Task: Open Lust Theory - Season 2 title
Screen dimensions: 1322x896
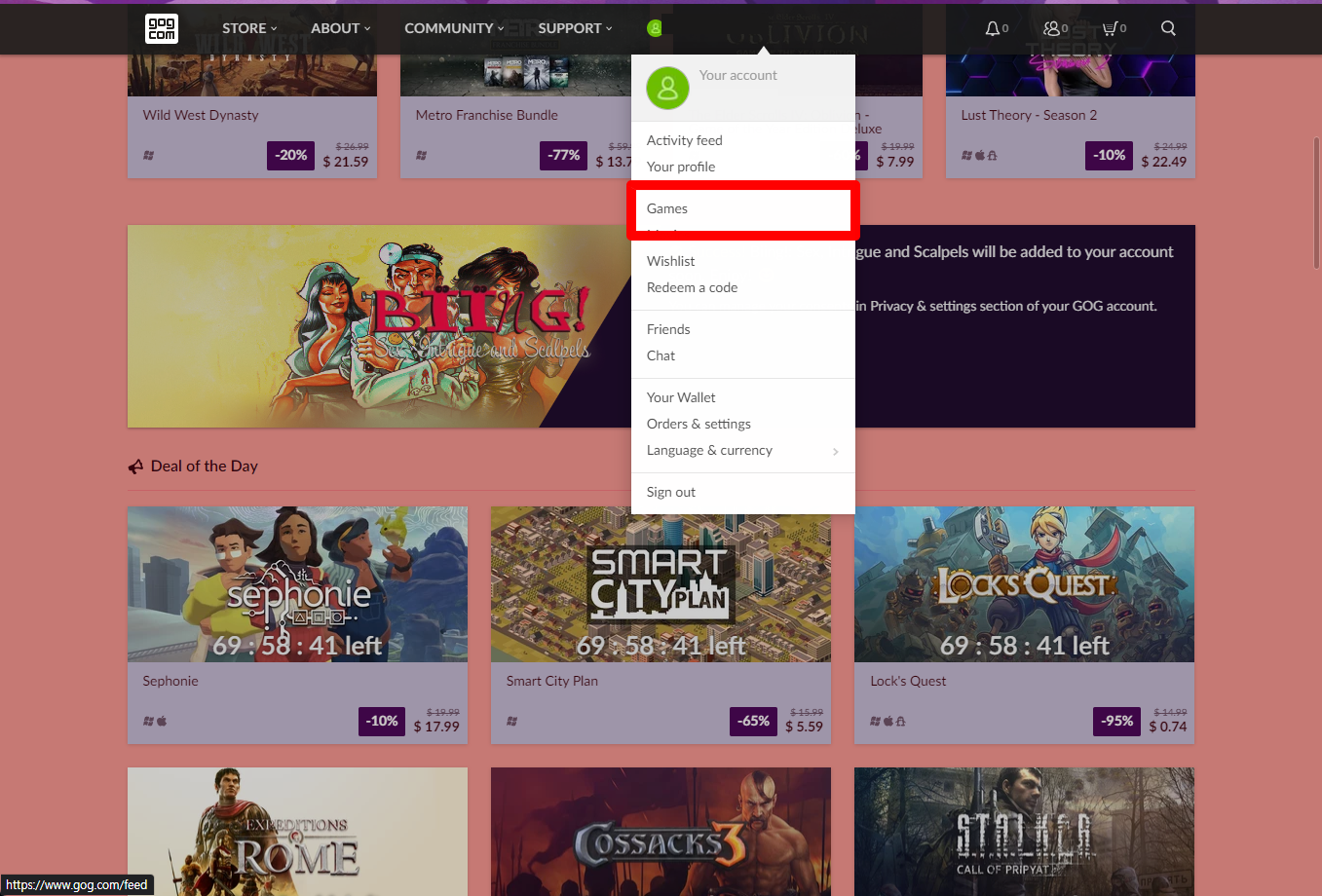Action: click(1029, 115)
